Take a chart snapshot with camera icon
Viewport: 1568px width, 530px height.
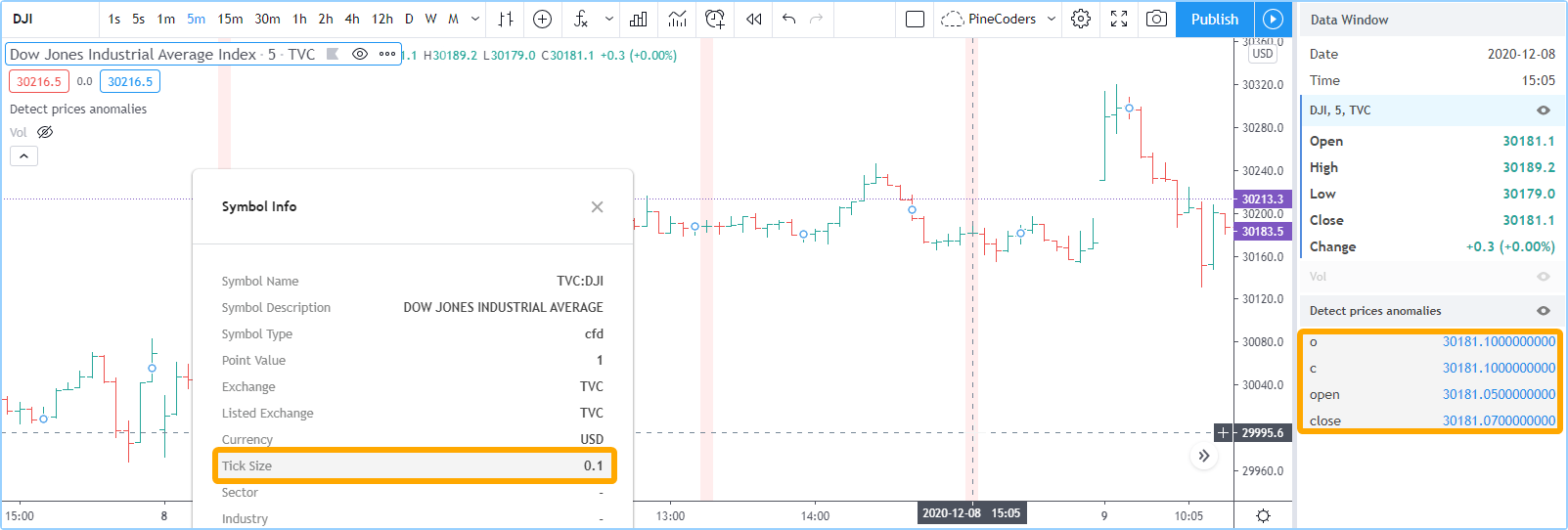click(1156, 20)
